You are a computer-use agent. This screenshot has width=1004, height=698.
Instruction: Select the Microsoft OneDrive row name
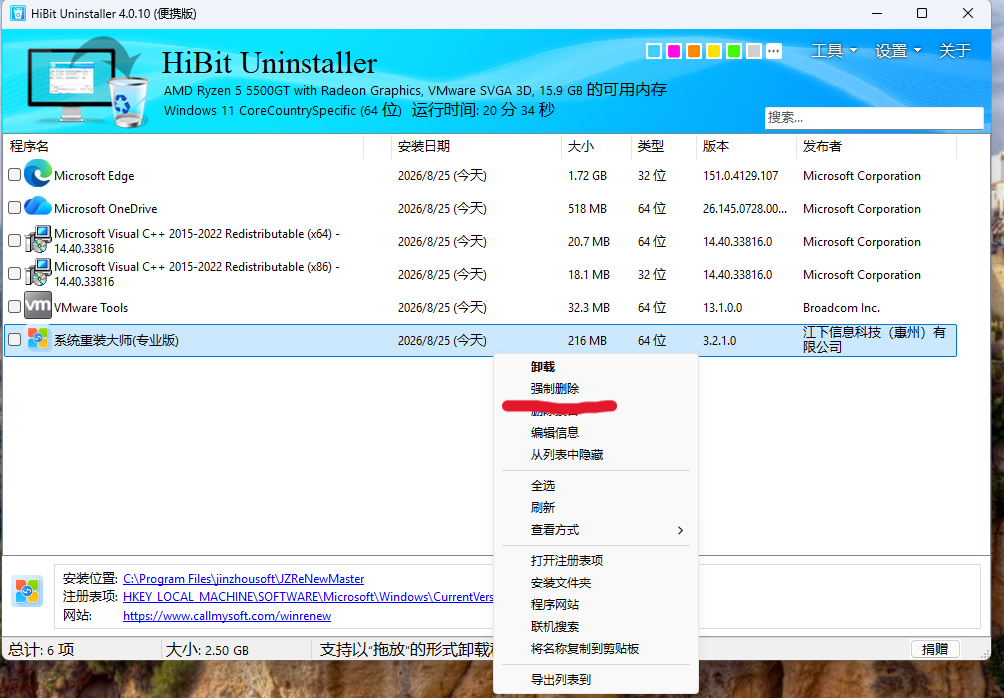(x=106, y=209)
